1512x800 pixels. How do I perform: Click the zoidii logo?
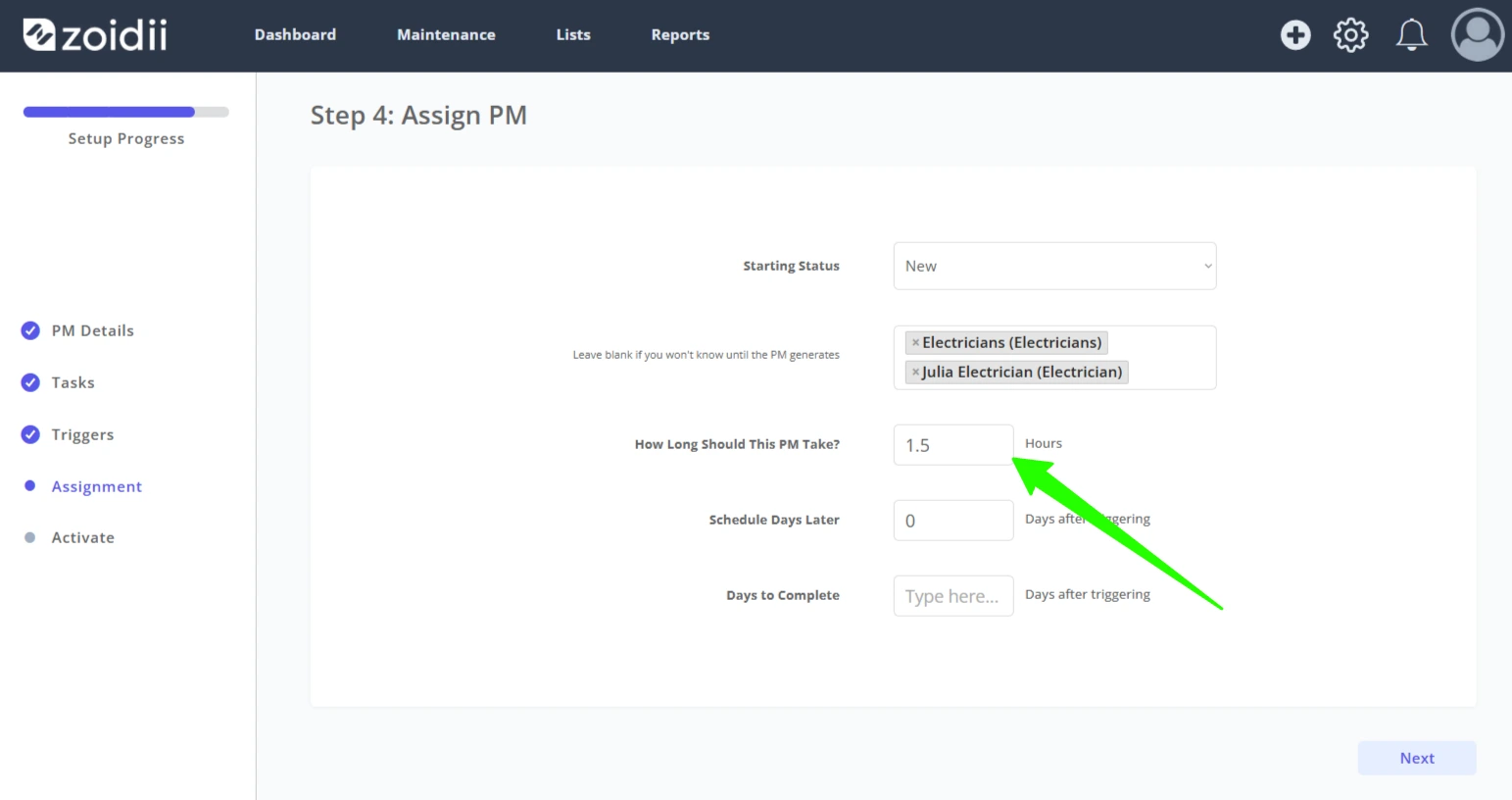[95, 35]
